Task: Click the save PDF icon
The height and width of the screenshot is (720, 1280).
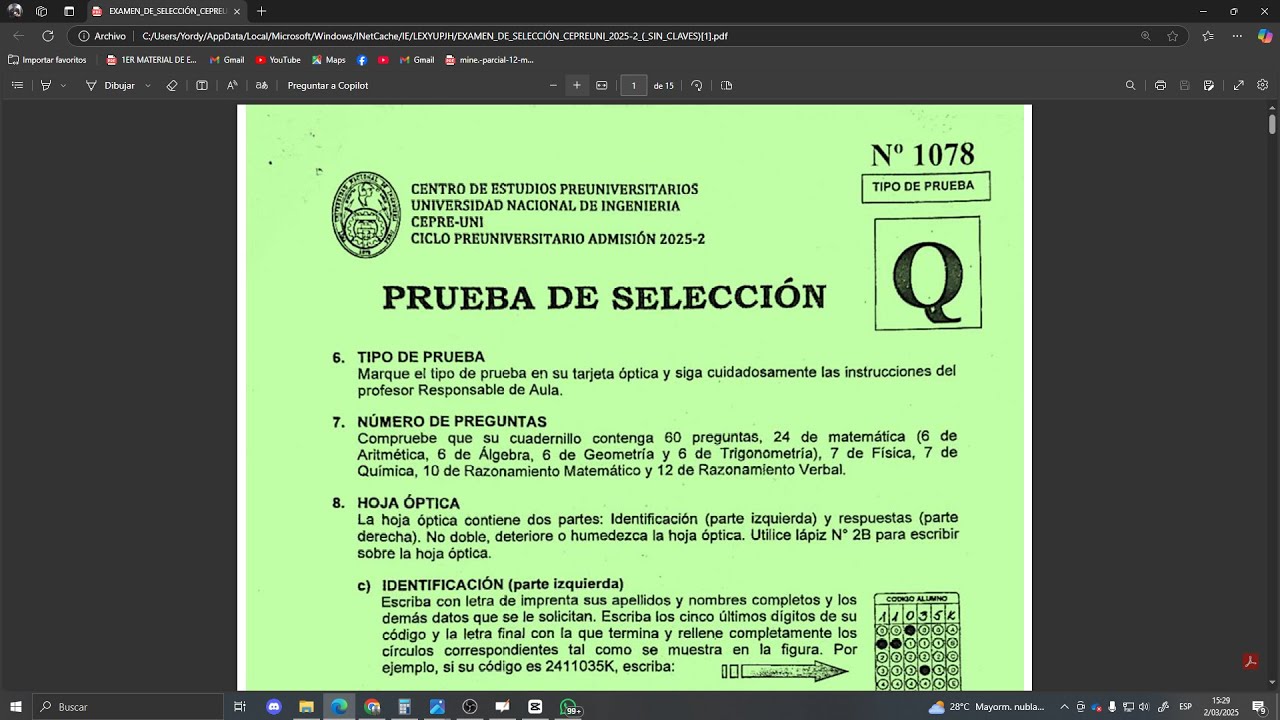Action: pos(1185,85)
